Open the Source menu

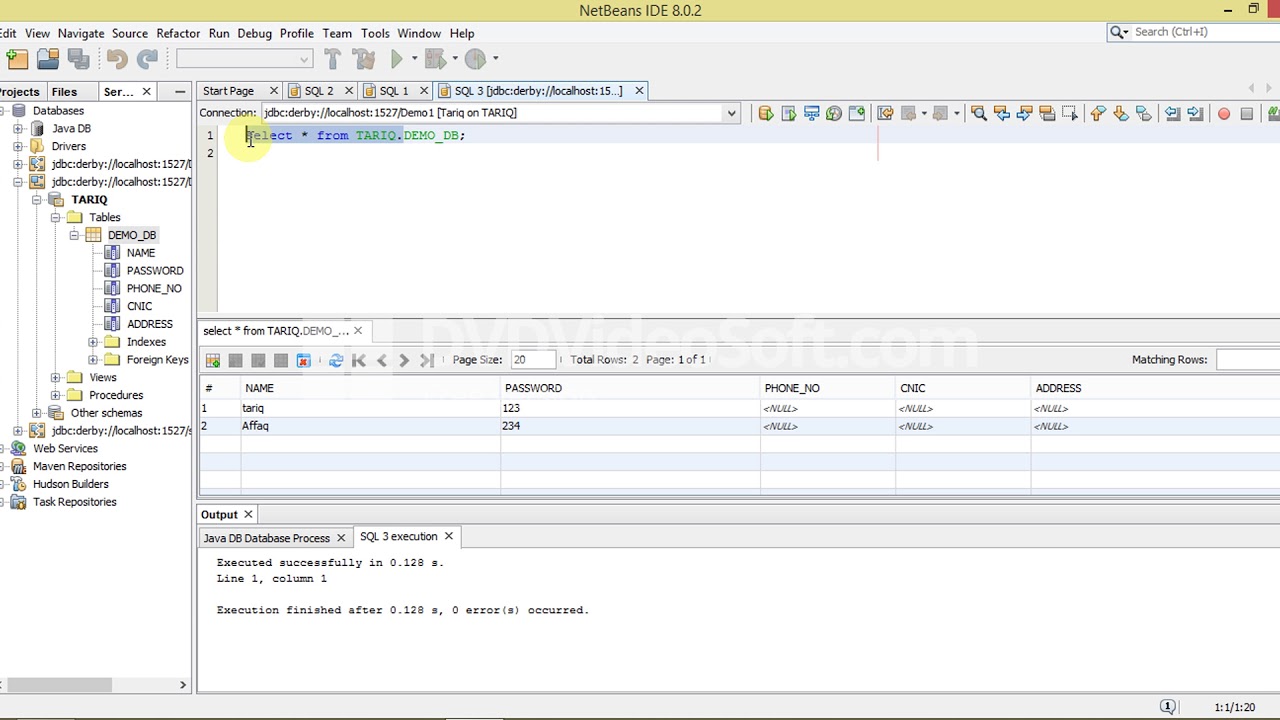pos(130,33)
